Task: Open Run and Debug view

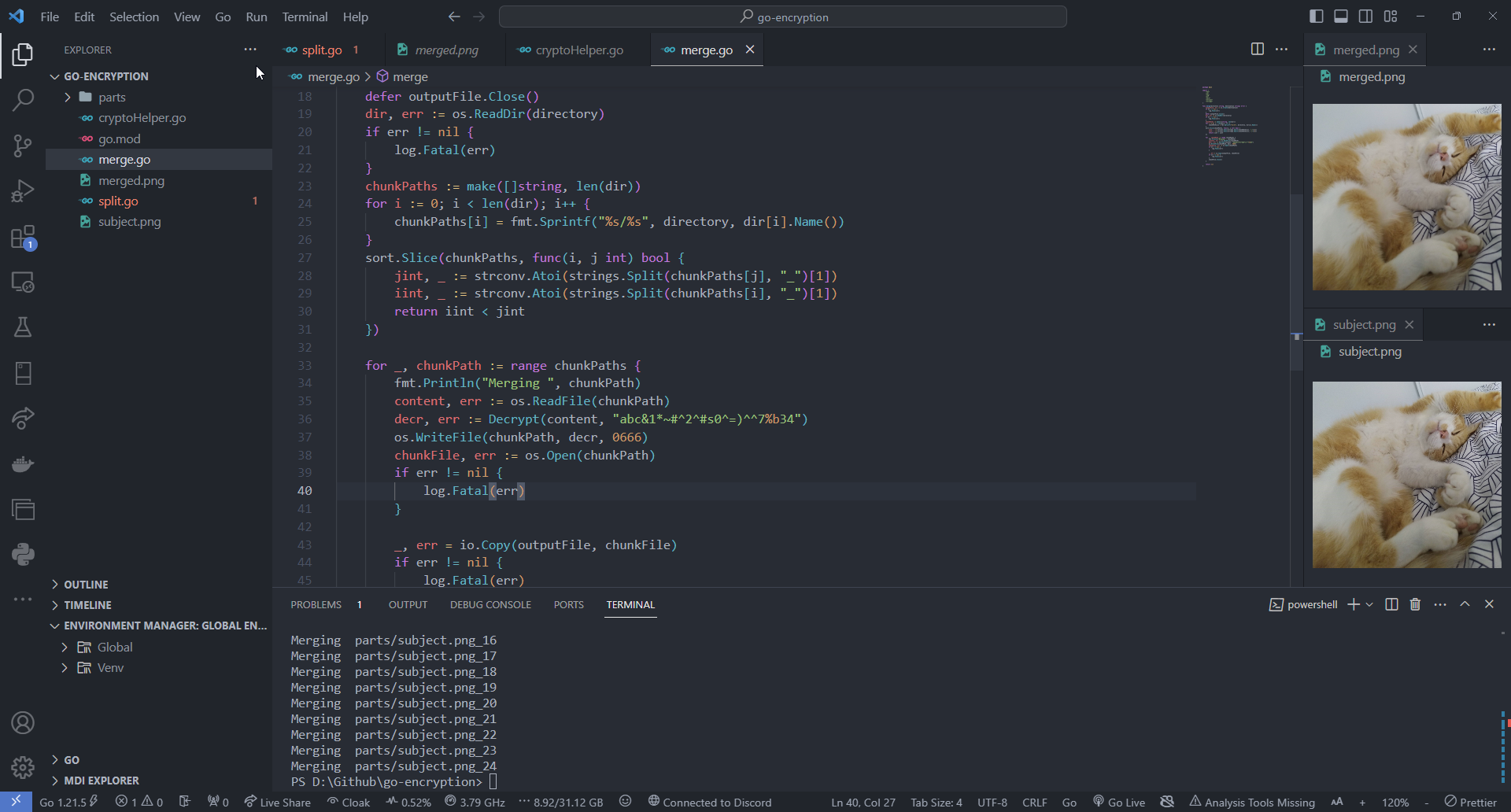Action: (x=23, y=191)
